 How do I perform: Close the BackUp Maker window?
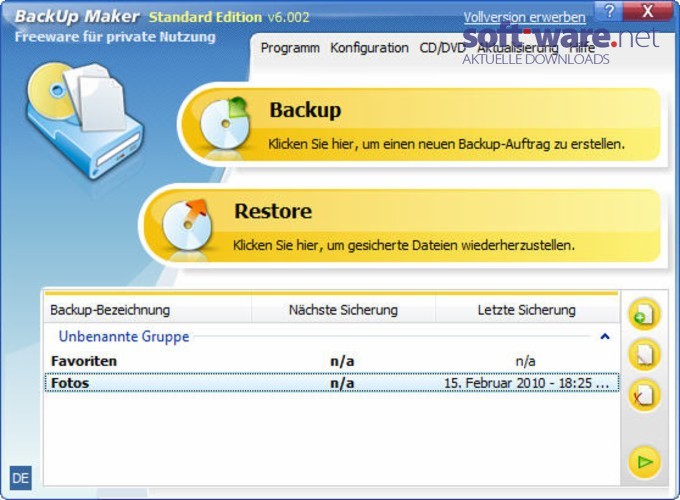point(647,11)
